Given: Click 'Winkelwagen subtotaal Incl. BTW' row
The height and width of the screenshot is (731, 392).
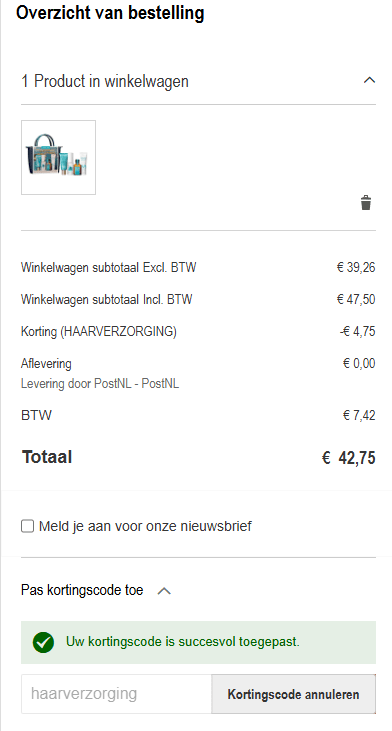Looking at the screenshot, I should (198, 299).
